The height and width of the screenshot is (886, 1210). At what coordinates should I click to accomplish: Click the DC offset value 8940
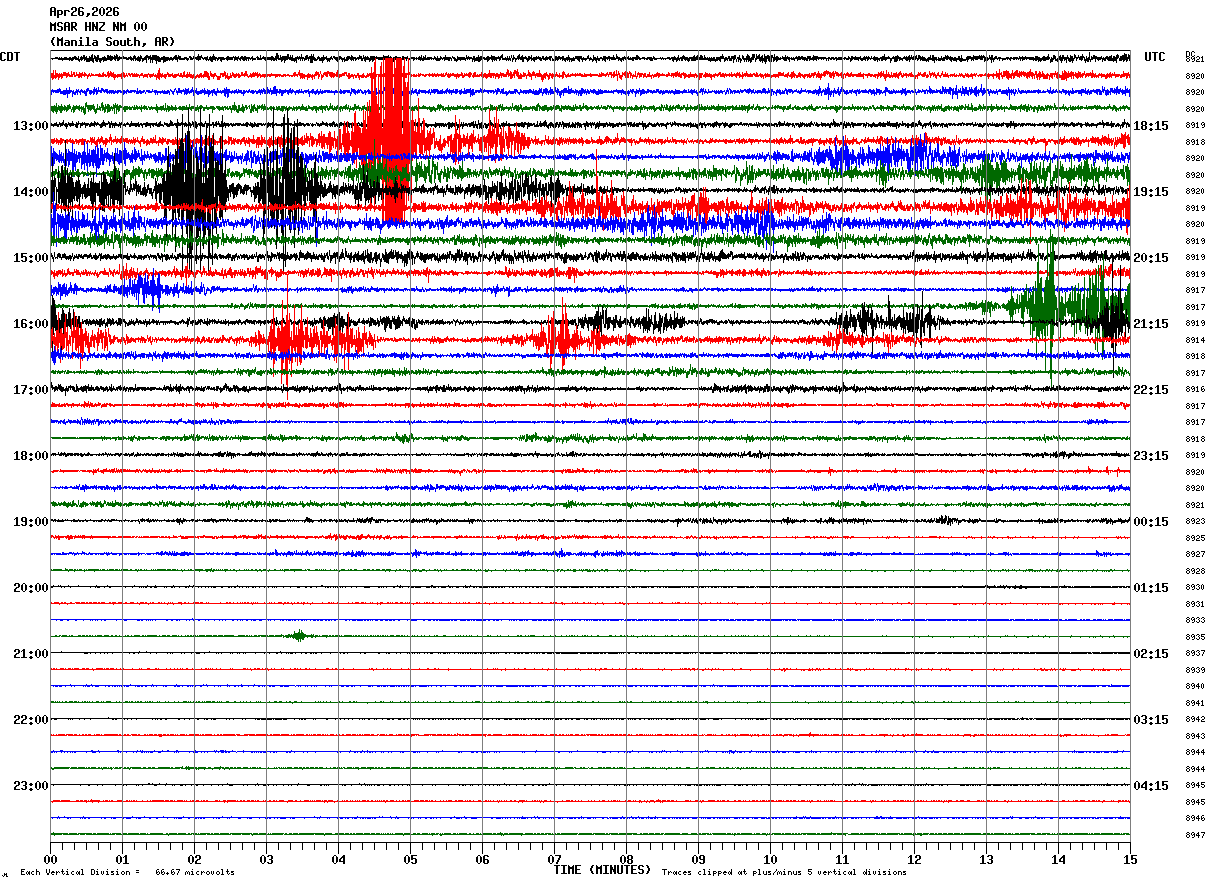[1195, 686]
